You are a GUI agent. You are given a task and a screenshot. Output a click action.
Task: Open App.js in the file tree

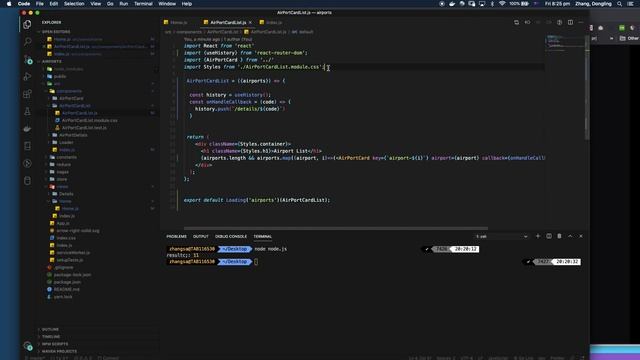pos(63,223)
